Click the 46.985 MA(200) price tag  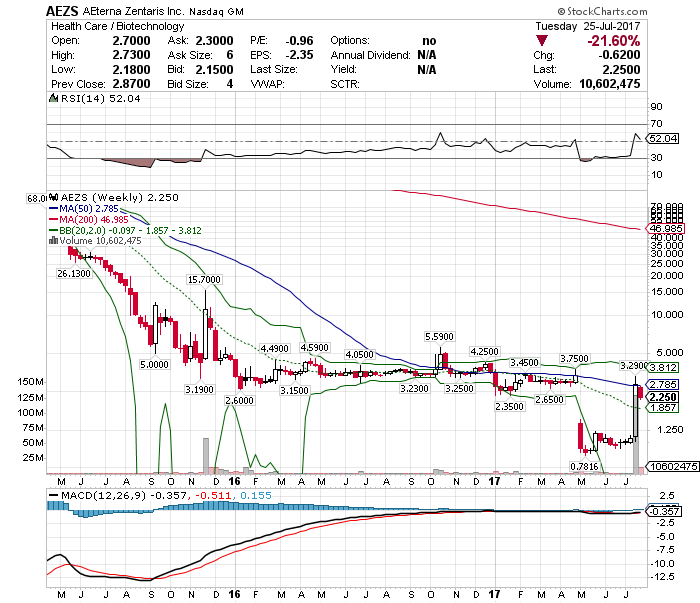click(666, 229)
